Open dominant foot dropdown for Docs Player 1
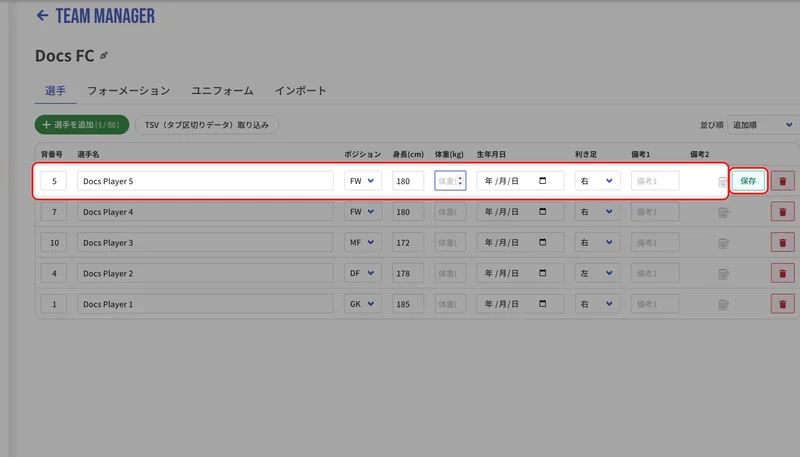This screenshot has width=800, height=457. (597, 304)
